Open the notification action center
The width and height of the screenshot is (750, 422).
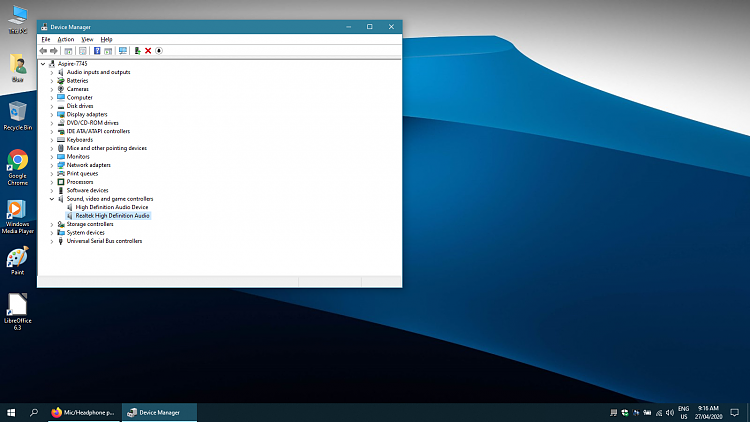(x=735, y=412)
